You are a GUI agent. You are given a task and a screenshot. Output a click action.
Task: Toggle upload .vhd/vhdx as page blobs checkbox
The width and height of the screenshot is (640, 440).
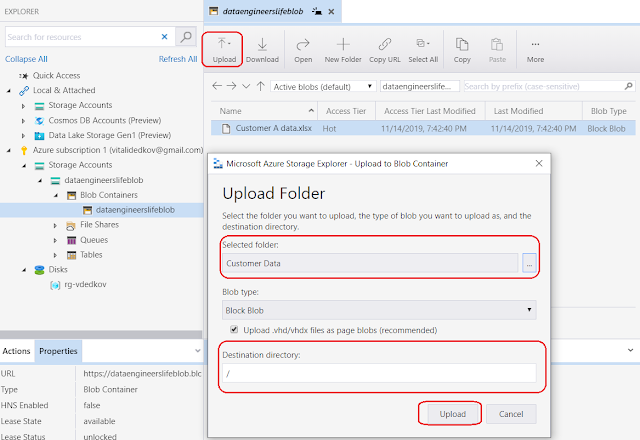(x=234, y=329)
